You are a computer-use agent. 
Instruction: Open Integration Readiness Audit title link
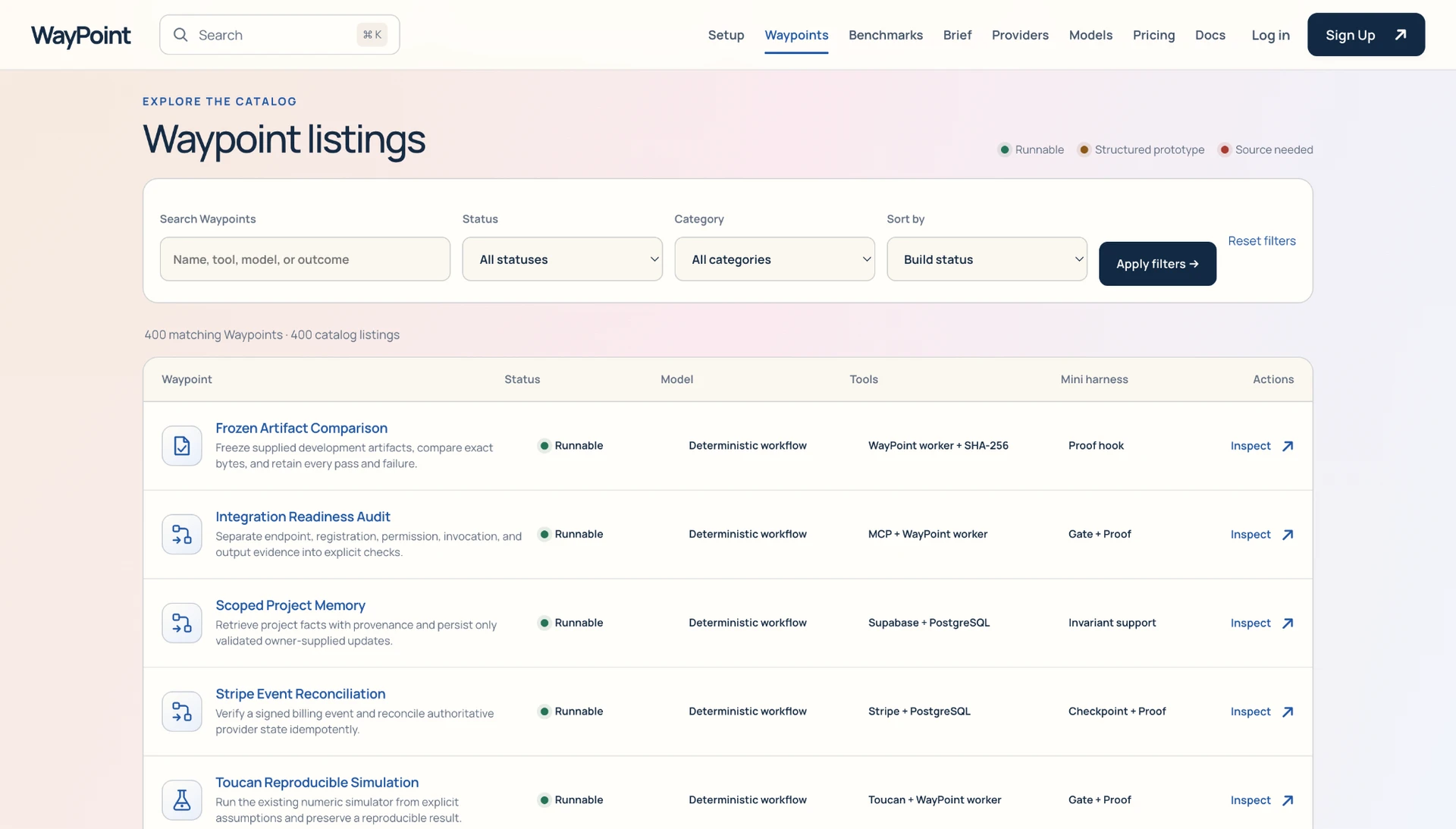click(303, 517)
